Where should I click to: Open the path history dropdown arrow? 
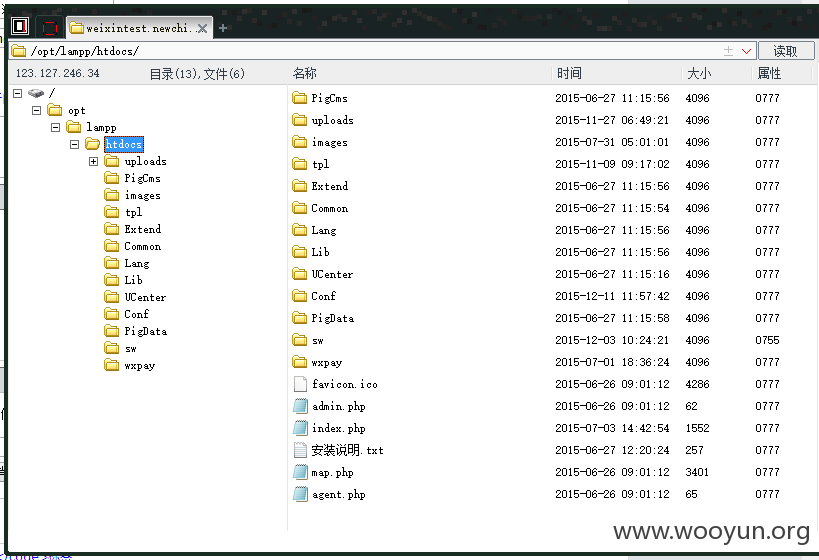746,51
